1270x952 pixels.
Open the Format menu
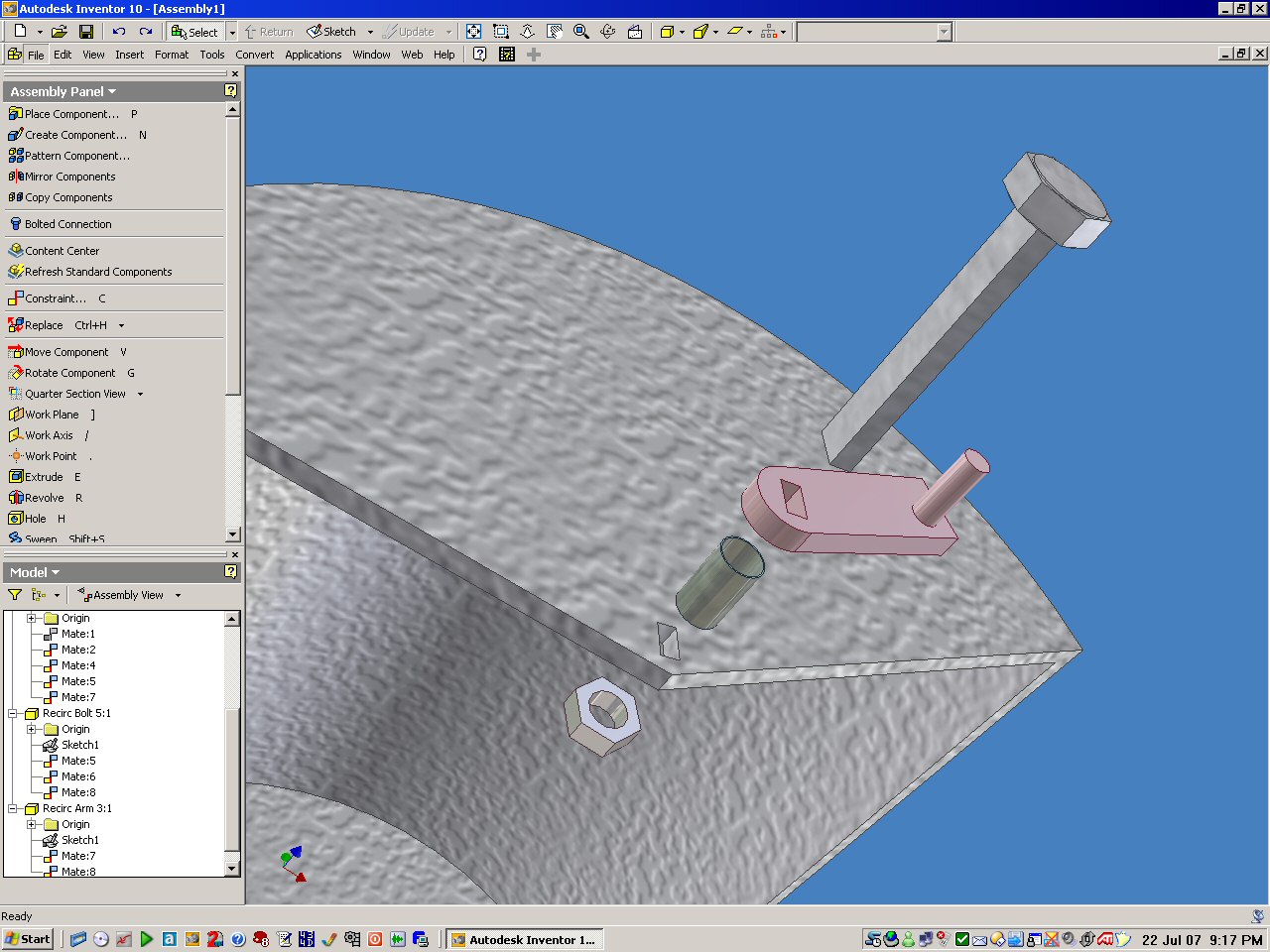(171, 55)
